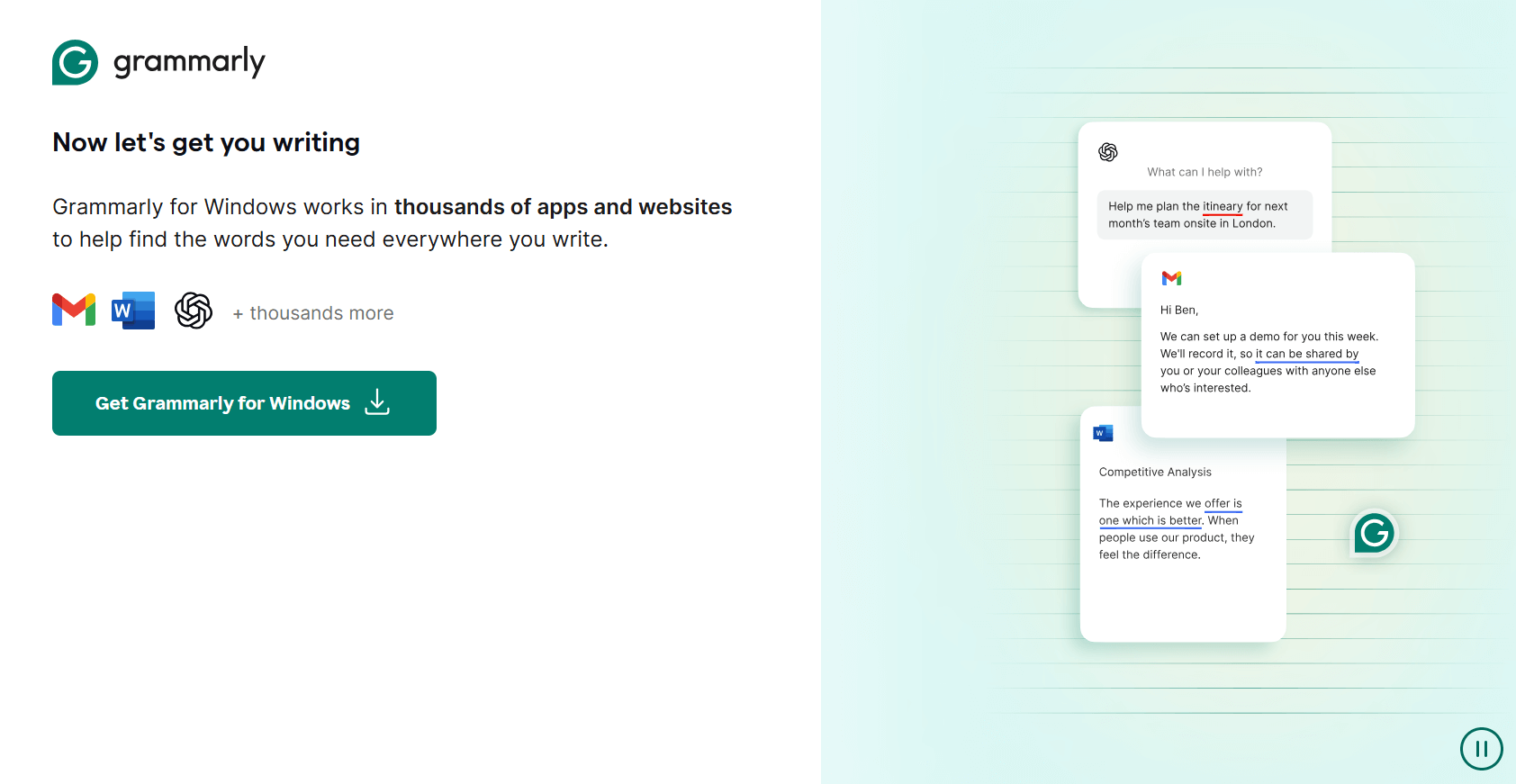Viewport: 1516px width, 784px height.
Task: Click the grammarly wordmark text
Action: click(189, 62)
